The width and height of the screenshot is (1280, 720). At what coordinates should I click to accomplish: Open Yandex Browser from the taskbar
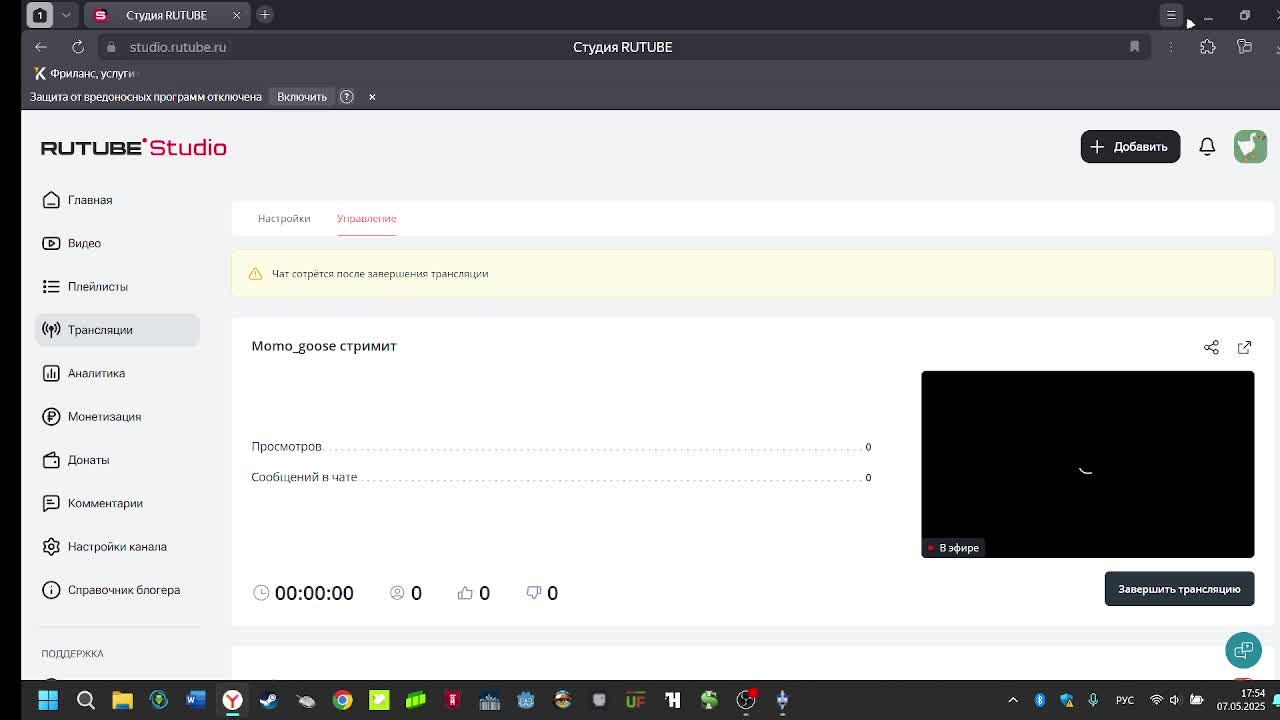(x=232, y=700)
